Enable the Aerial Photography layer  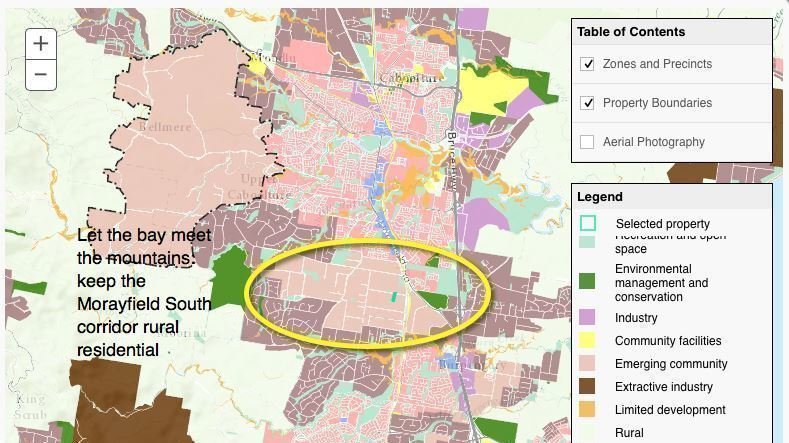coord(588,142)
